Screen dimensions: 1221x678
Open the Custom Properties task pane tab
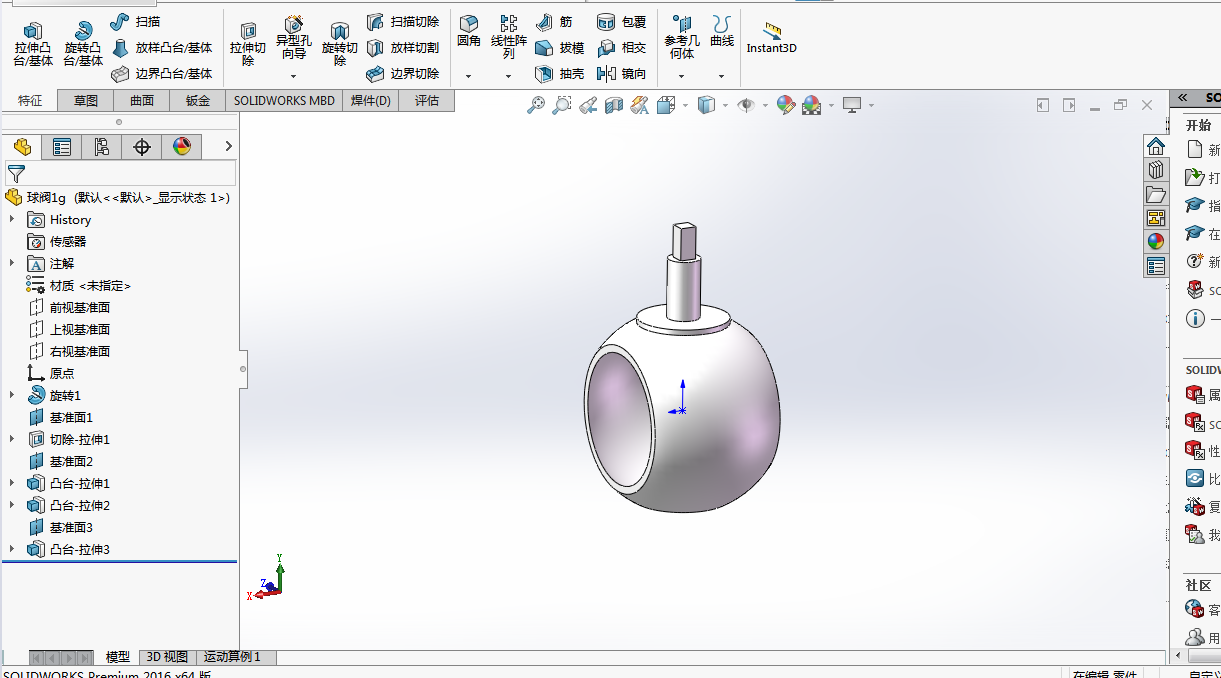point(1156,266)
